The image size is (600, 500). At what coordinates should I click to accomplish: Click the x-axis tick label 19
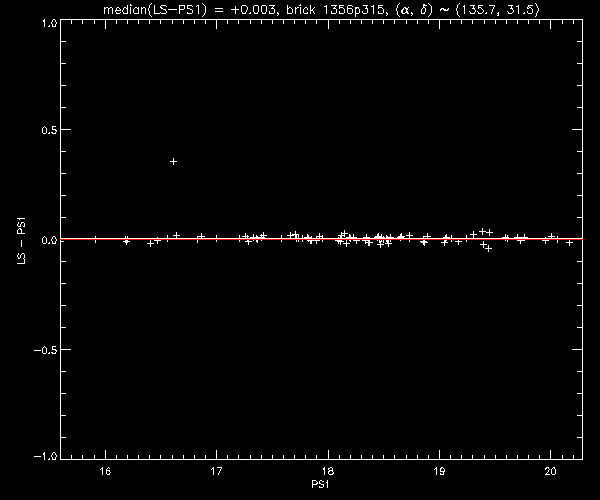point(439,471)
